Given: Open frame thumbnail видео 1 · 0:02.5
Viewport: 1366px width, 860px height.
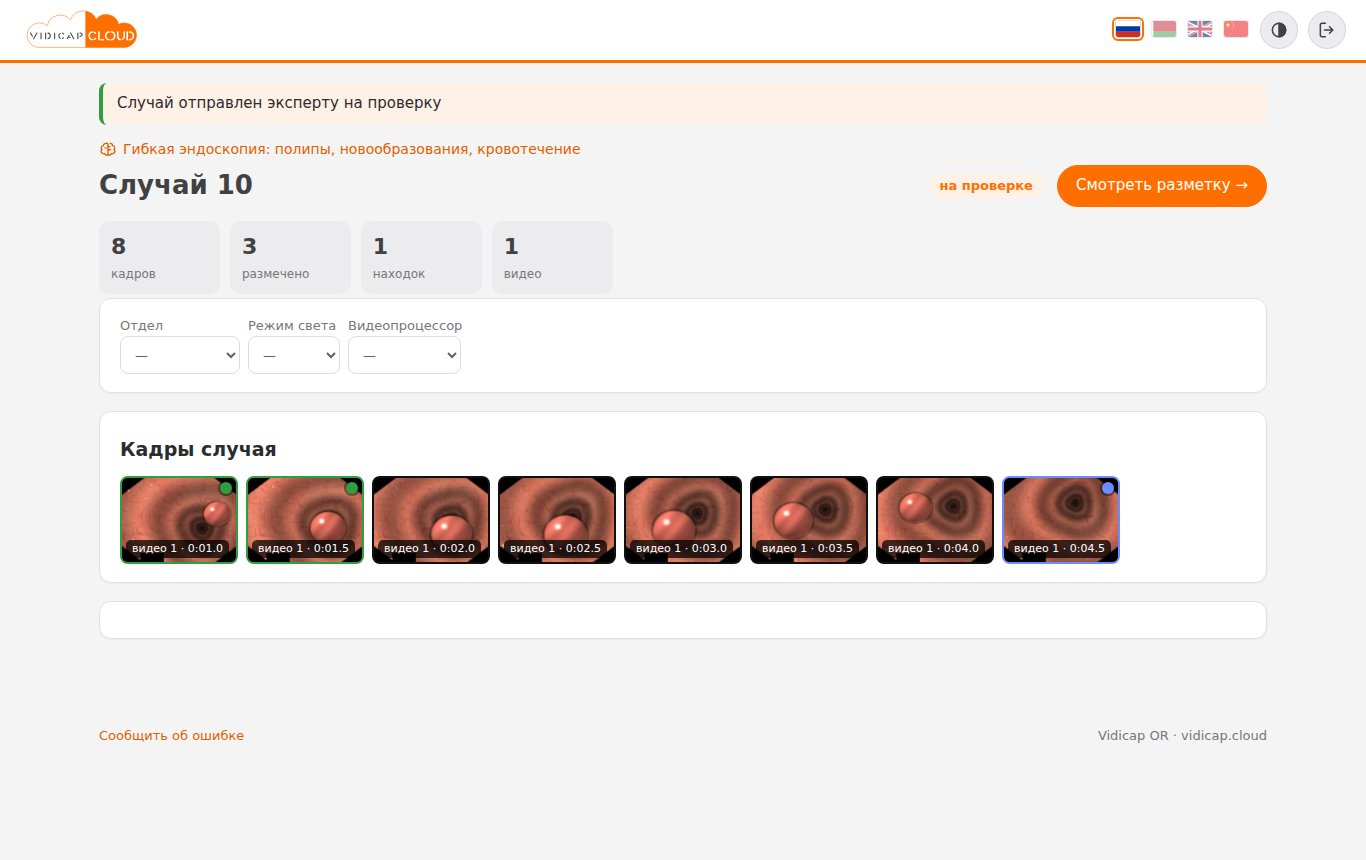Looking at the screenshot, I should pyautogui.click(x=557, y=520).
